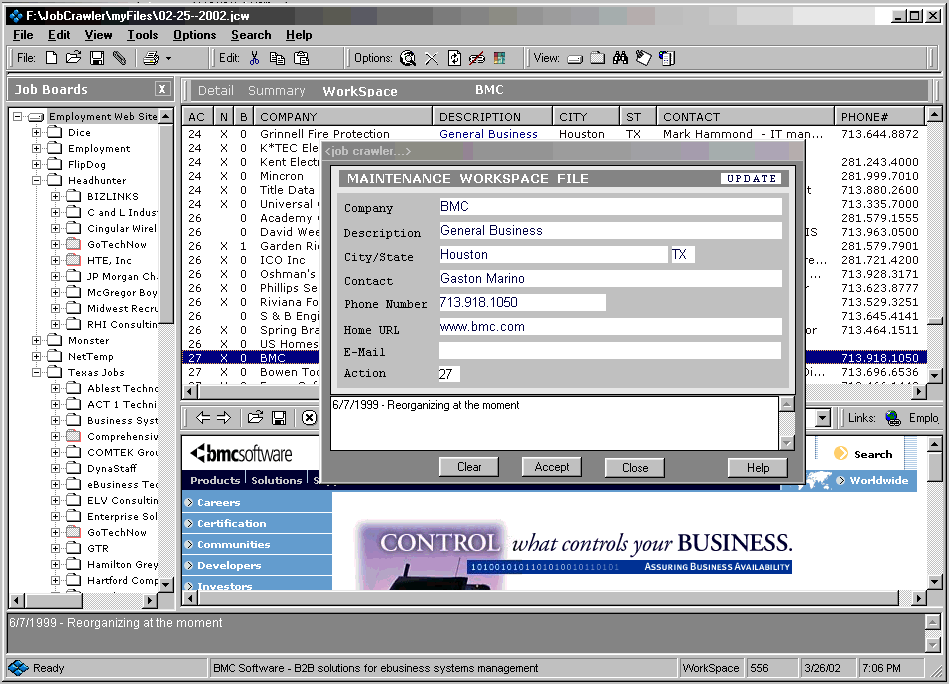Screen dimensions: 949x684
Task: Expand the Dice tree node
Action: (x=36, y=132)
